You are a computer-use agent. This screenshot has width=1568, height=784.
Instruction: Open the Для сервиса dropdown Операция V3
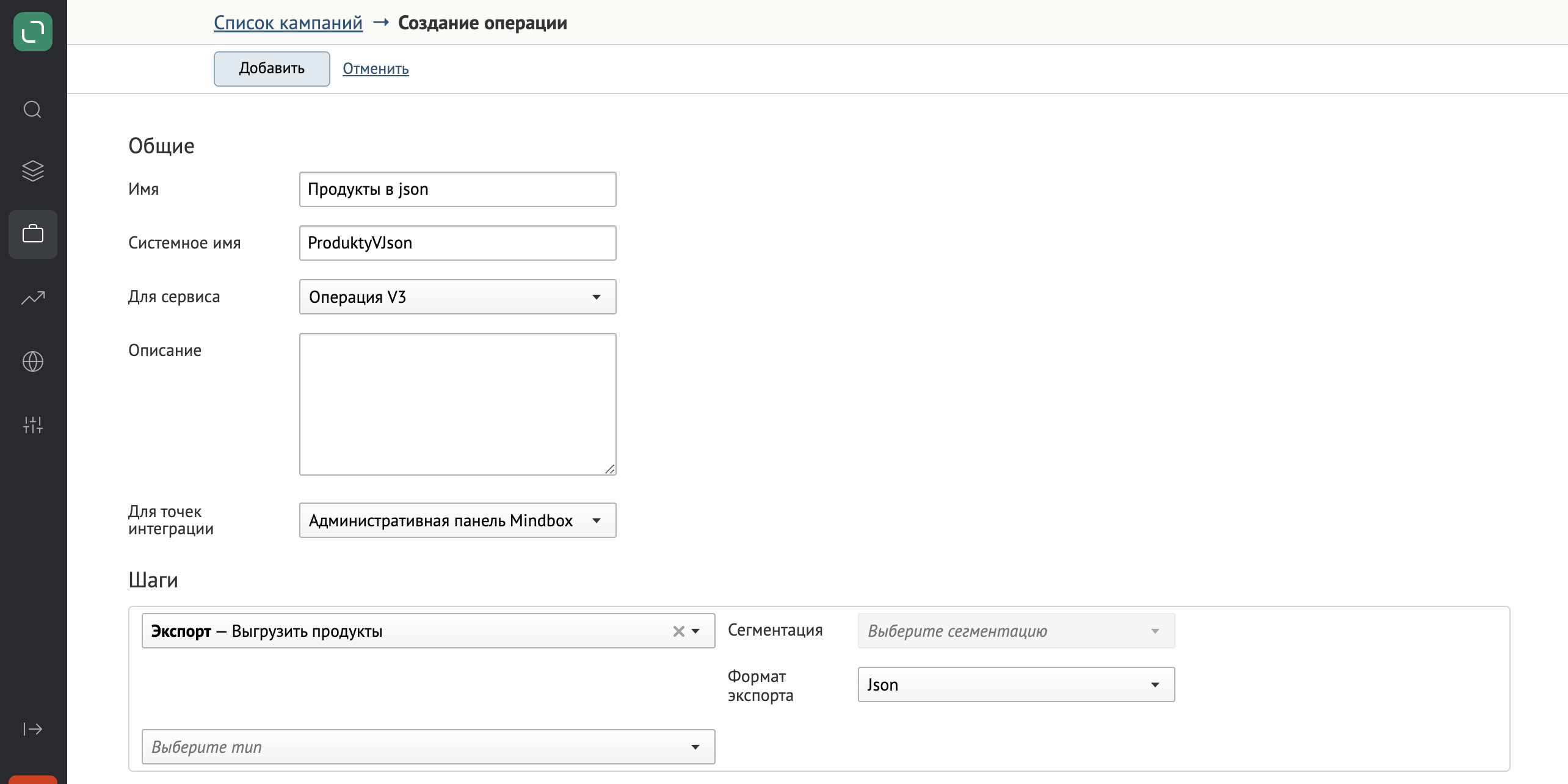[458, 297]
